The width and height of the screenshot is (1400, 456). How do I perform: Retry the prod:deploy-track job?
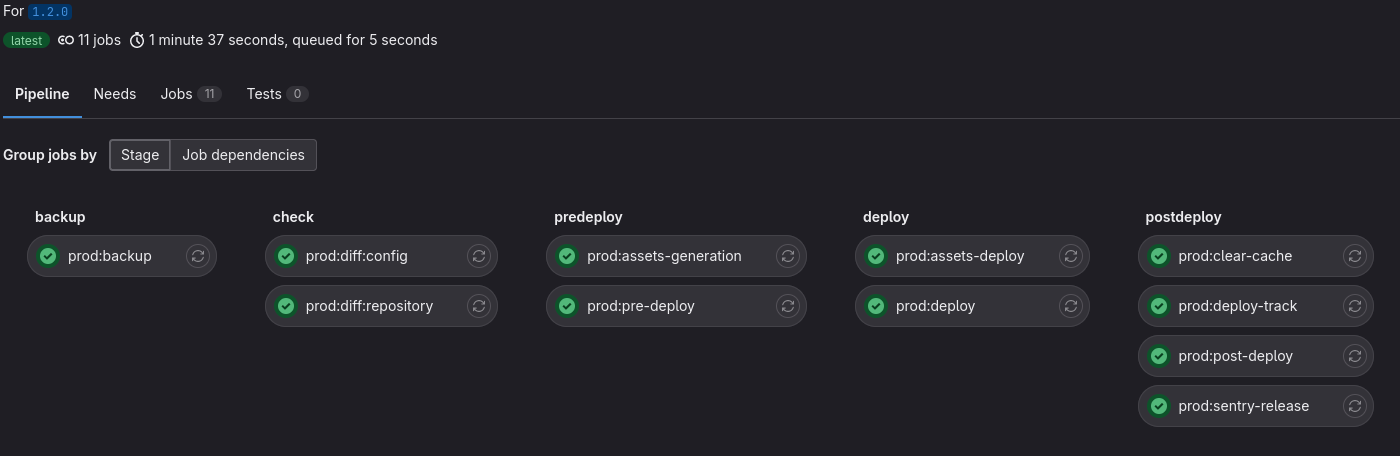tap(1355, 306)
